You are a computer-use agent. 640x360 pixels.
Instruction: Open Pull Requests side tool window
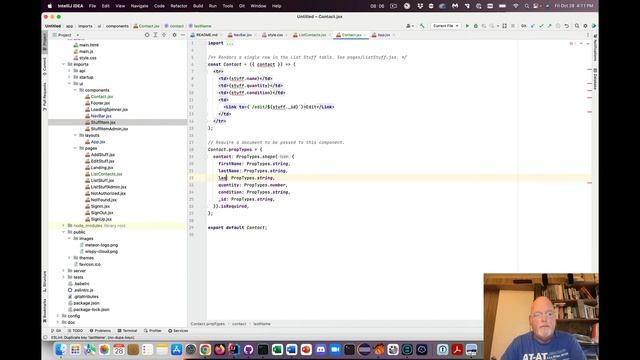point(44,96)
